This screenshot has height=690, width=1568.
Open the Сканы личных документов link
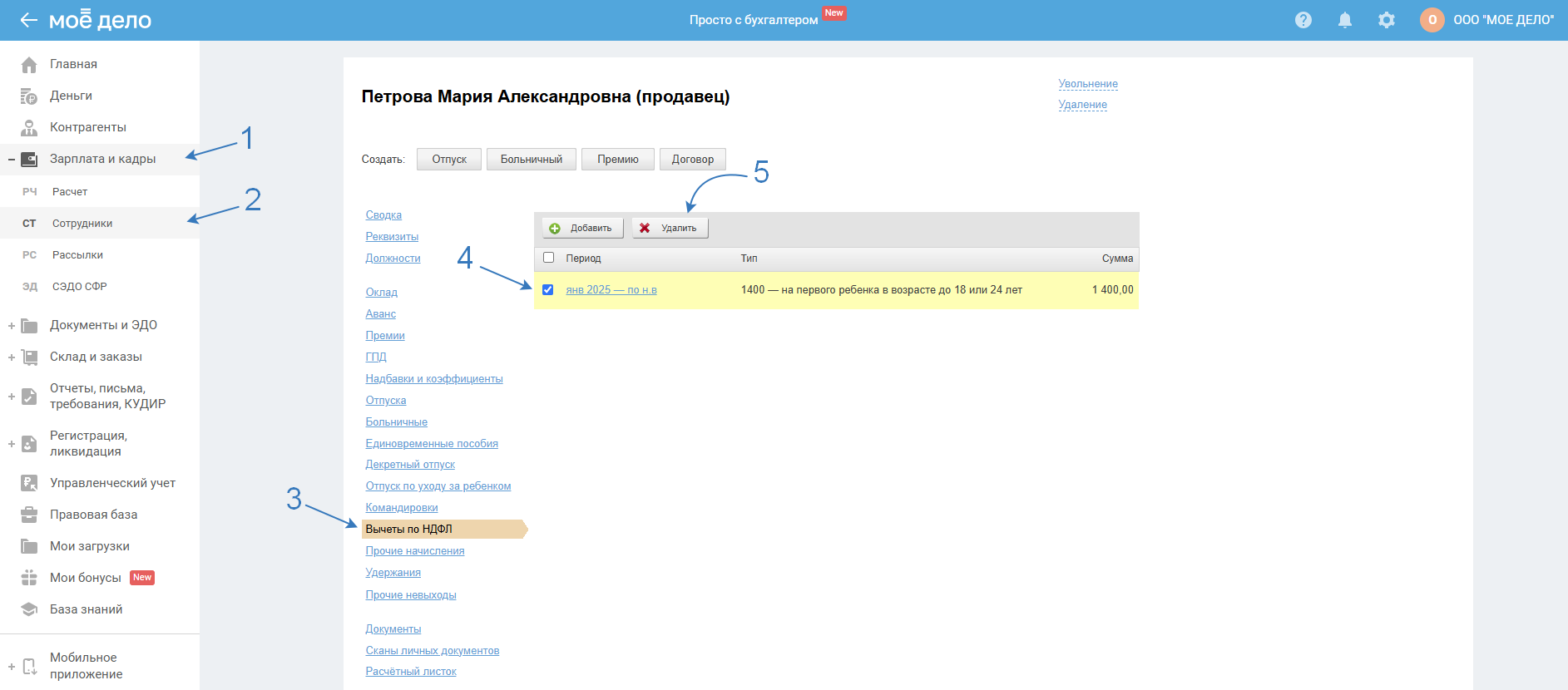coord(433,651)
